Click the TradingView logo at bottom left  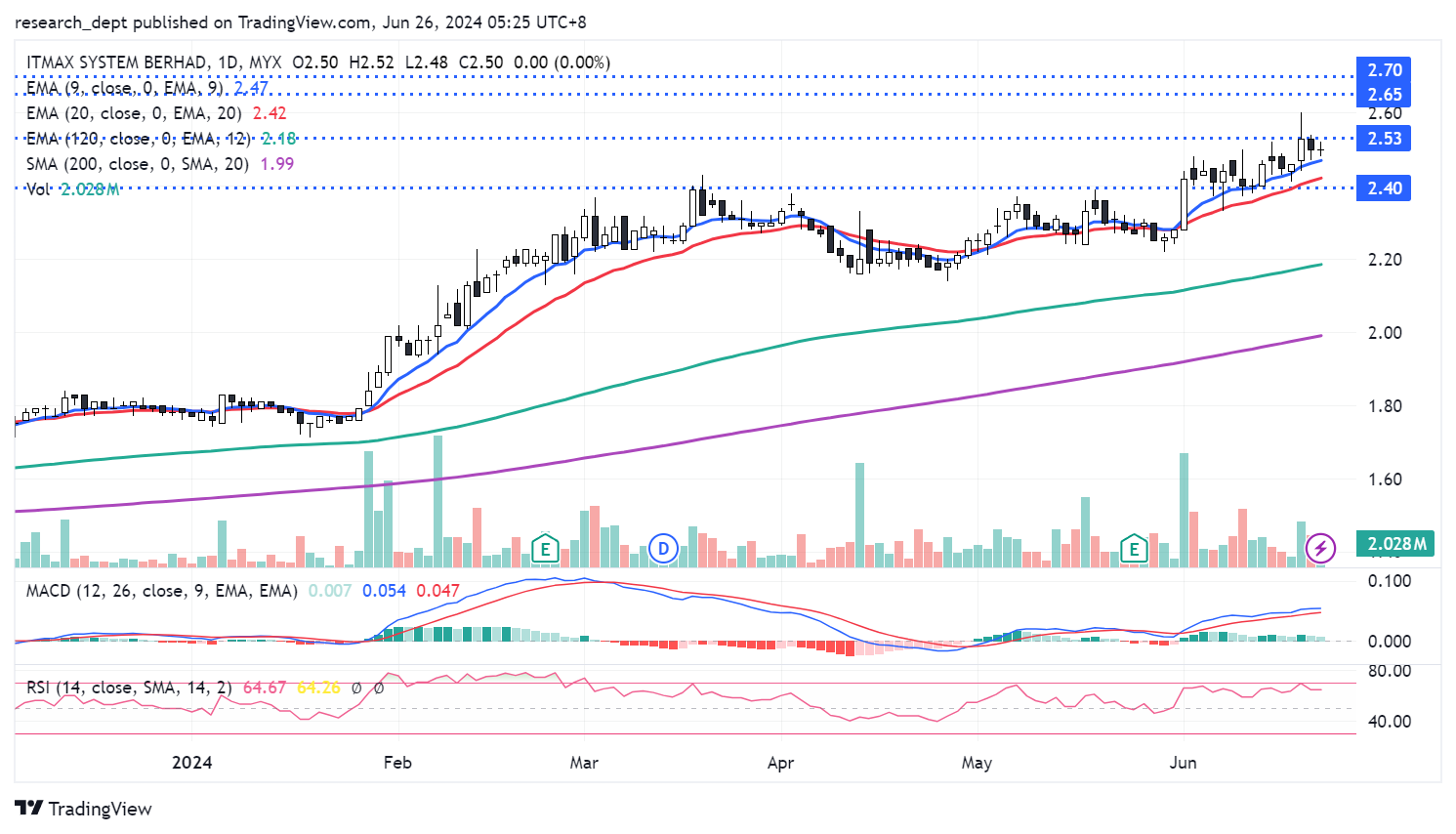tap(84, 809)
